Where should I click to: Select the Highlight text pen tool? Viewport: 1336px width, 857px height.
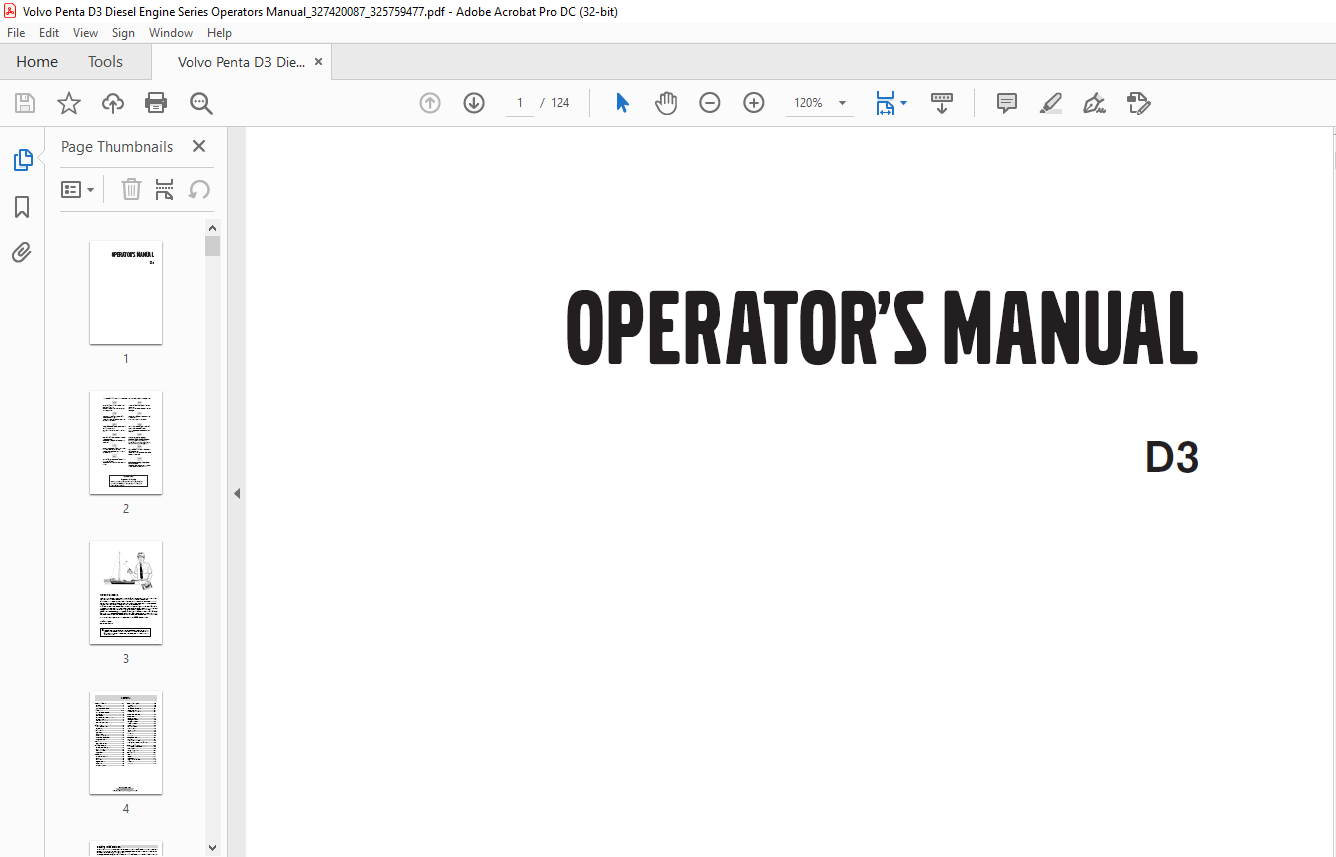pyautogui.click(x=1051, y=103)
